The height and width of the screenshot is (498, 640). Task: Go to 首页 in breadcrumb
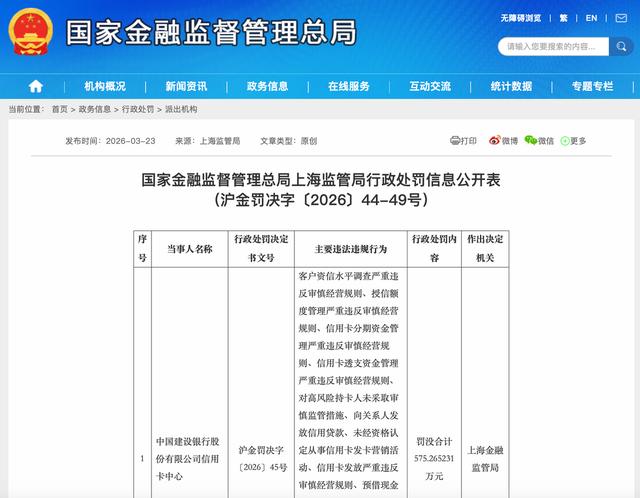60,109
